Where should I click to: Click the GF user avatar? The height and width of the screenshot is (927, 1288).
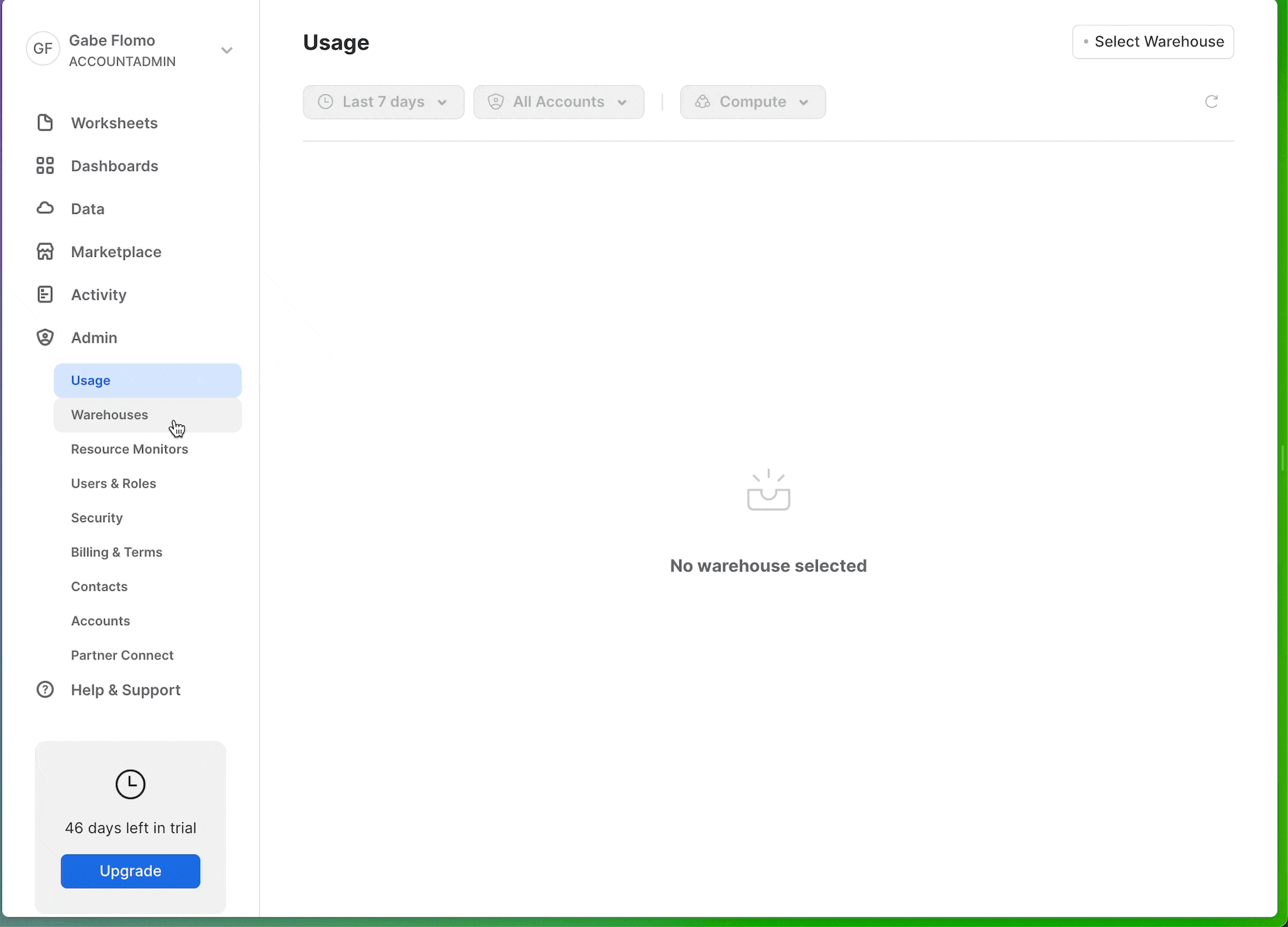pyautogui.click(x=43, y=49)
